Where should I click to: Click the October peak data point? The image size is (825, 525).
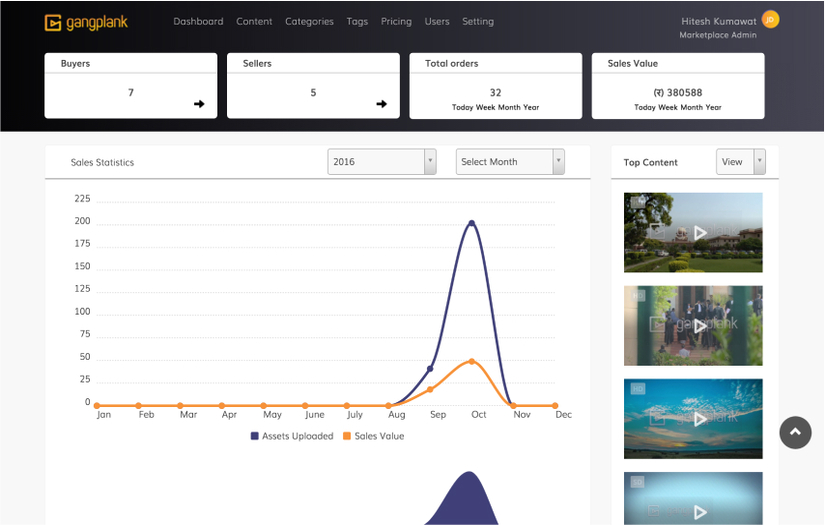[x=471, y=223]
